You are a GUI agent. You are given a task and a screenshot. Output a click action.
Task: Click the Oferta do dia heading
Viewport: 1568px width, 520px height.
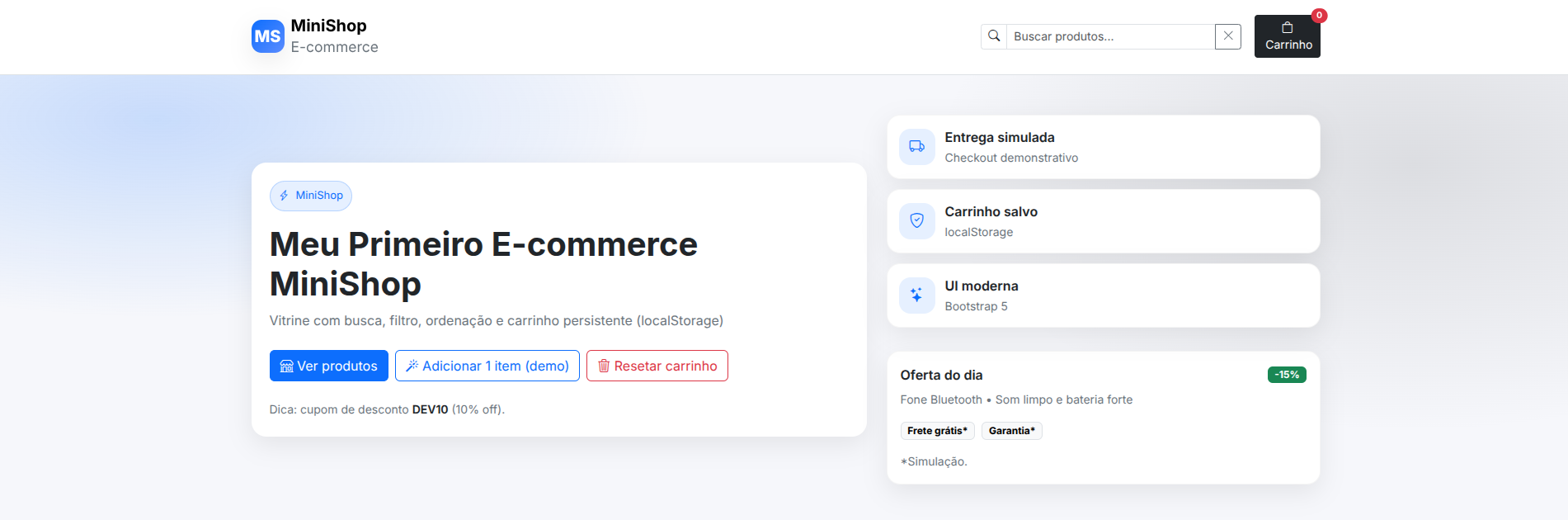[x=942, y=375]
